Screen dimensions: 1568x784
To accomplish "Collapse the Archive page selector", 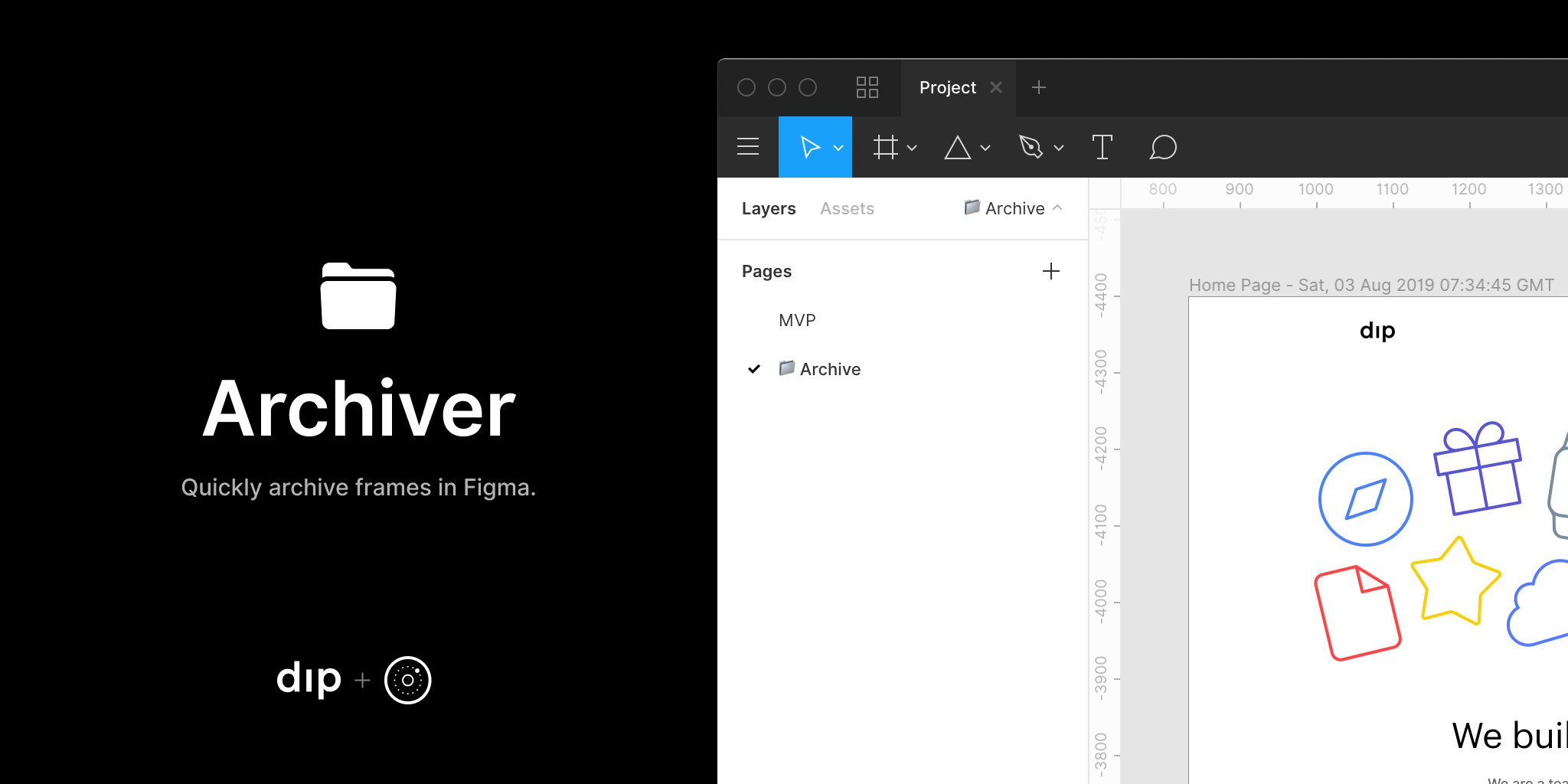I will [1014, 208].
